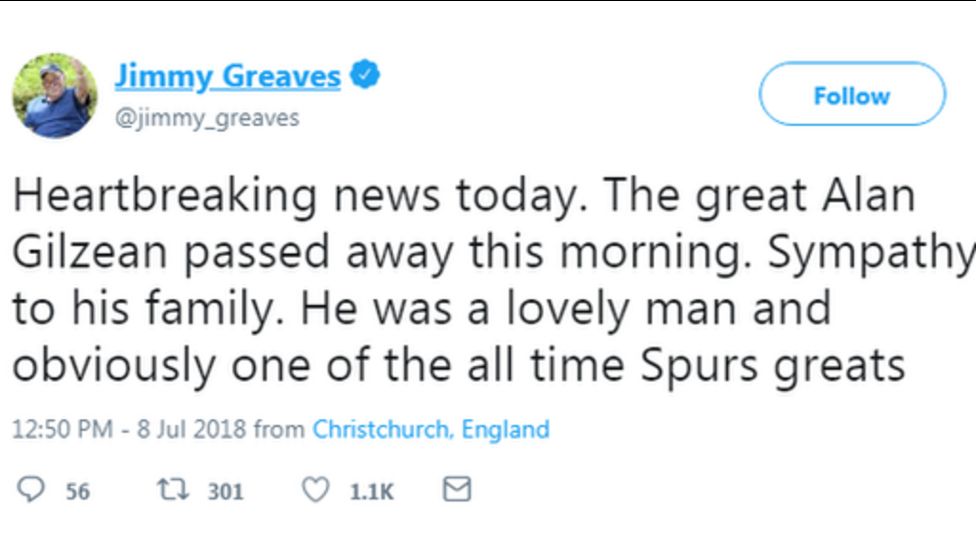This screenshot has height=549, width=976.
Task: Click the word "obviously" in the tweet
Action: pyautogui.click(x=111, y=367)
